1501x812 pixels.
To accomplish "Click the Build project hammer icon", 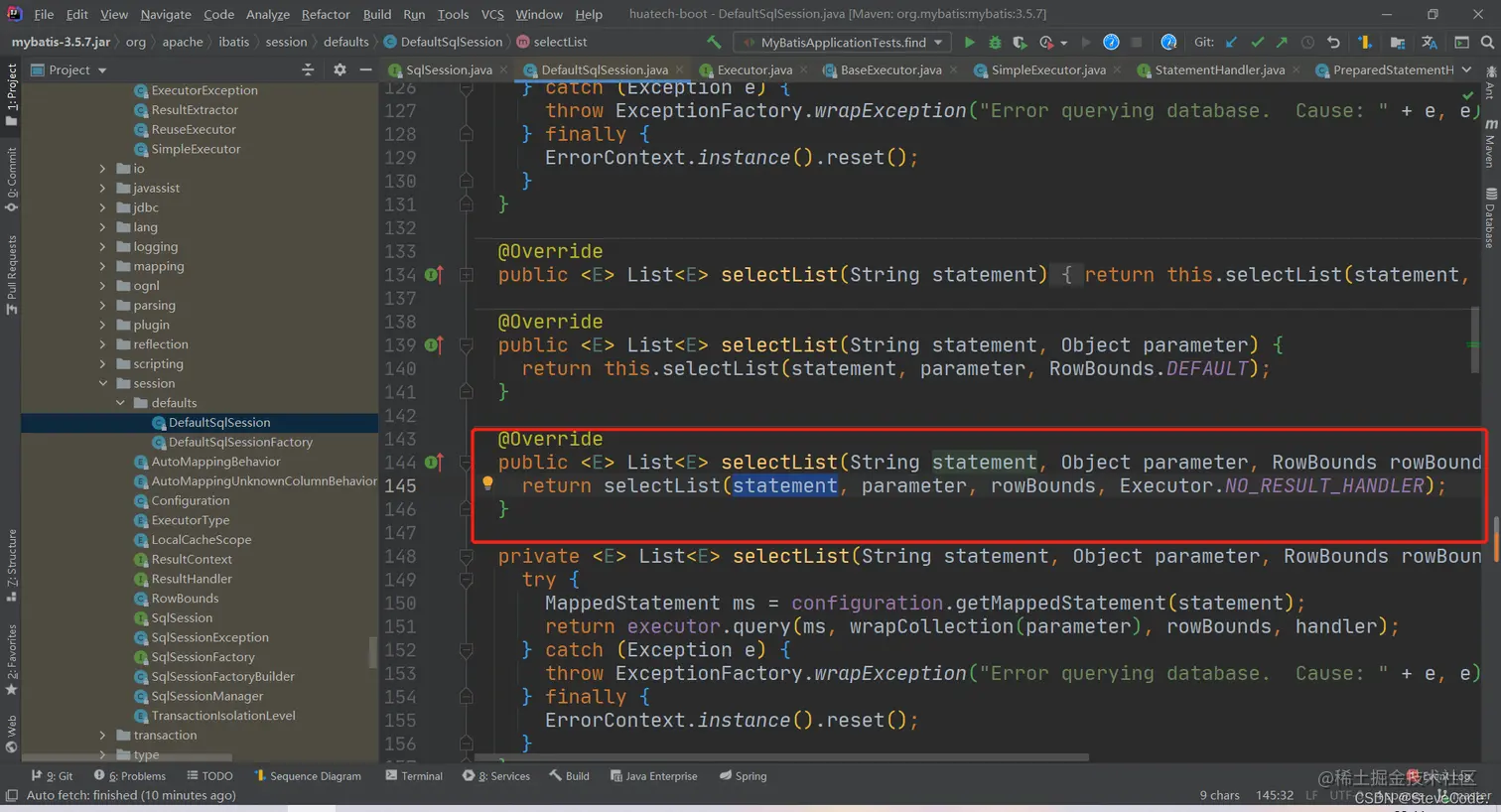I will point(714,42).
